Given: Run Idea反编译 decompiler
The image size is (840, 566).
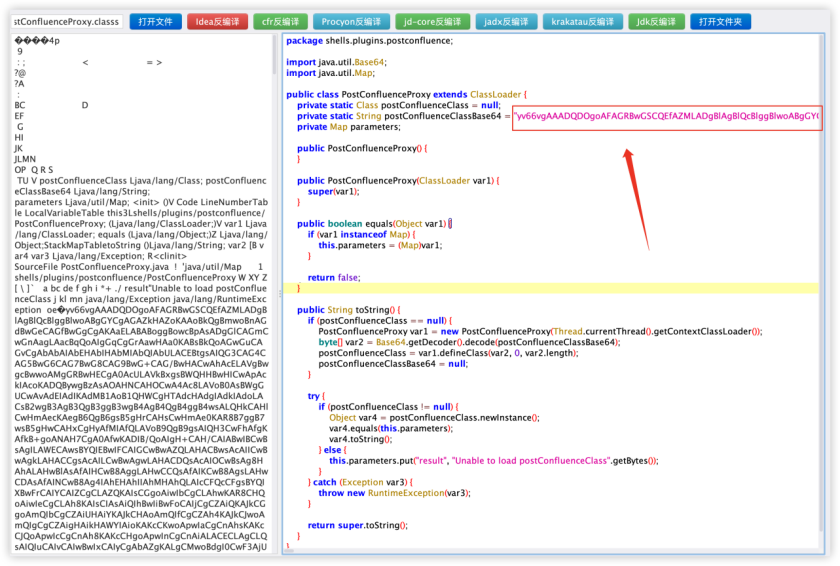Looking at the screenshot, I should click(x=217, y=21).
